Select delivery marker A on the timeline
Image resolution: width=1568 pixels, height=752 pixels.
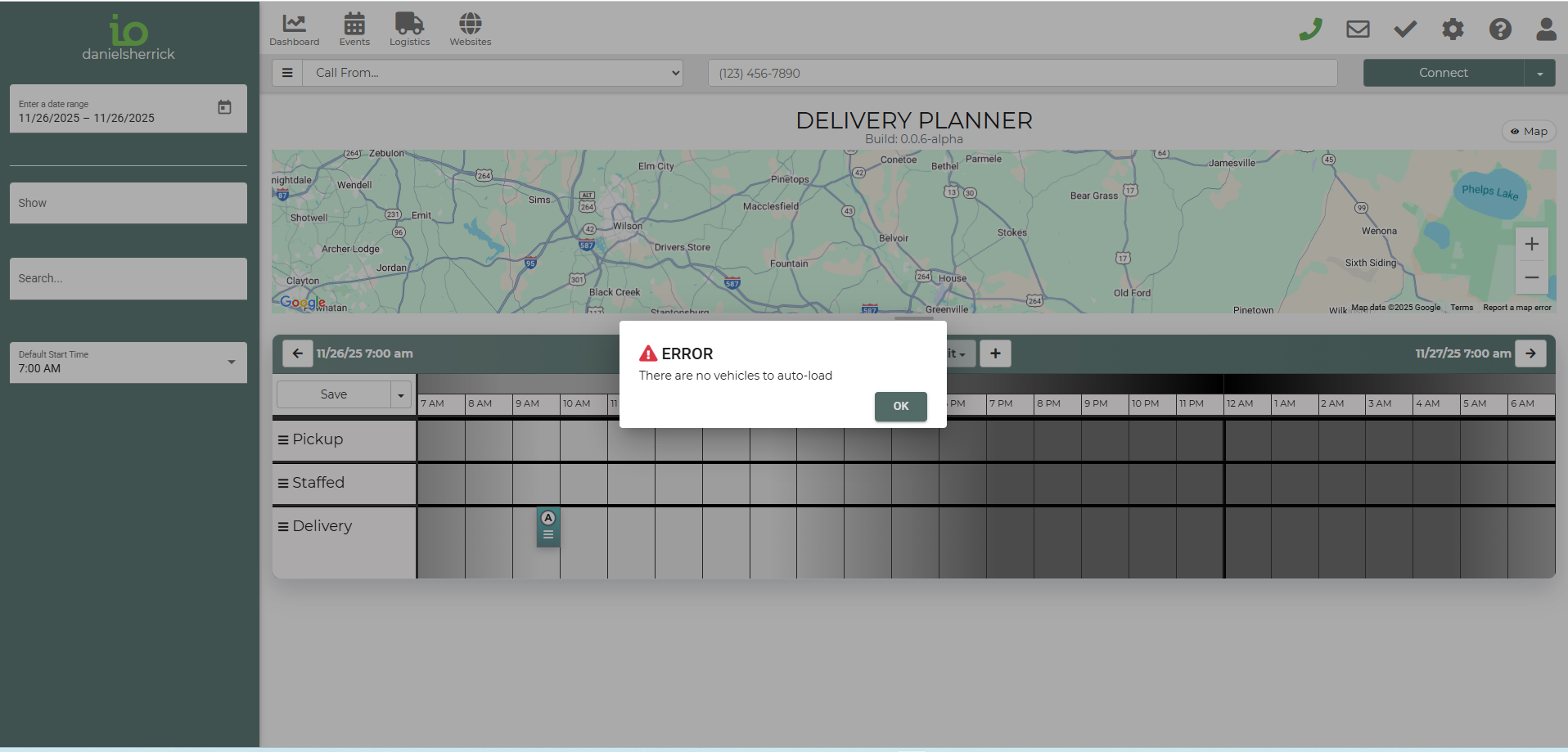point(548,526)
